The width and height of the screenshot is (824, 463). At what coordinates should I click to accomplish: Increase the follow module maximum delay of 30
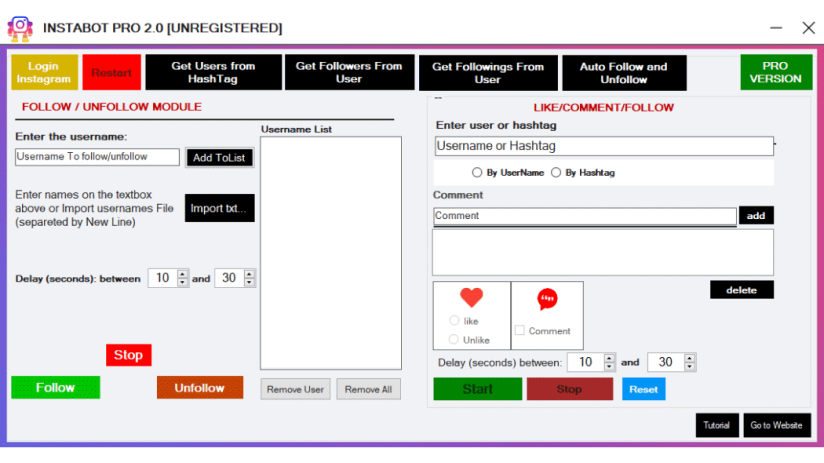pyautogui.click(x=249, y=273)
